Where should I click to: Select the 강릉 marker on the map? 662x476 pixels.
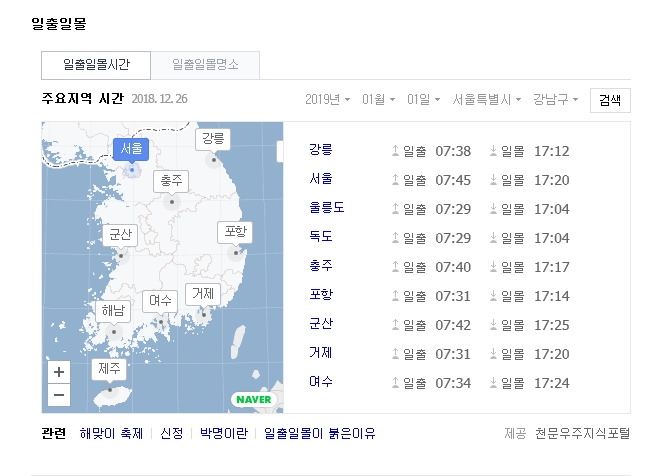[x=213, y=139]
